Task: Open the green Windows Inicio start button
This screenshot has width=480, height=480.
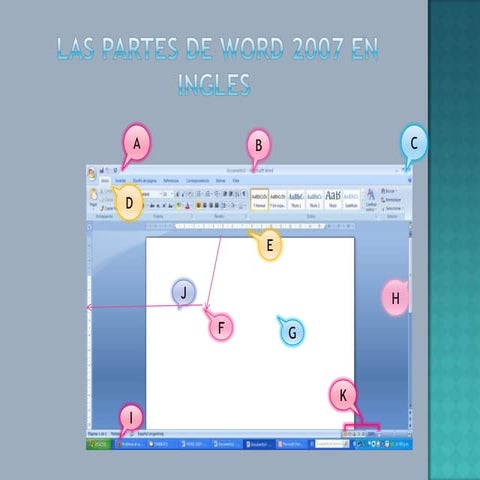Action: tap(99, 444)
